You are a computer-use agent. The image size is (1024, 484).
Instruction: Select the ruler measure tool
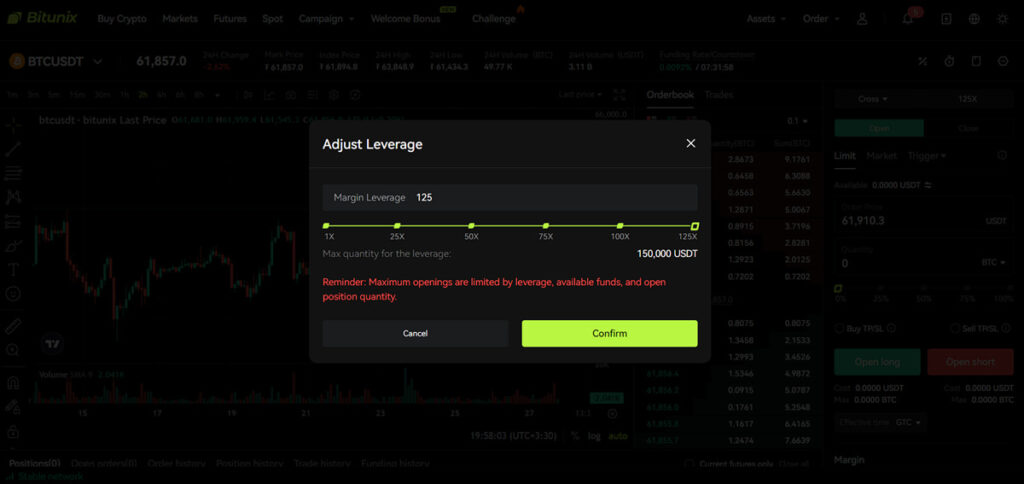pos(14,325)
